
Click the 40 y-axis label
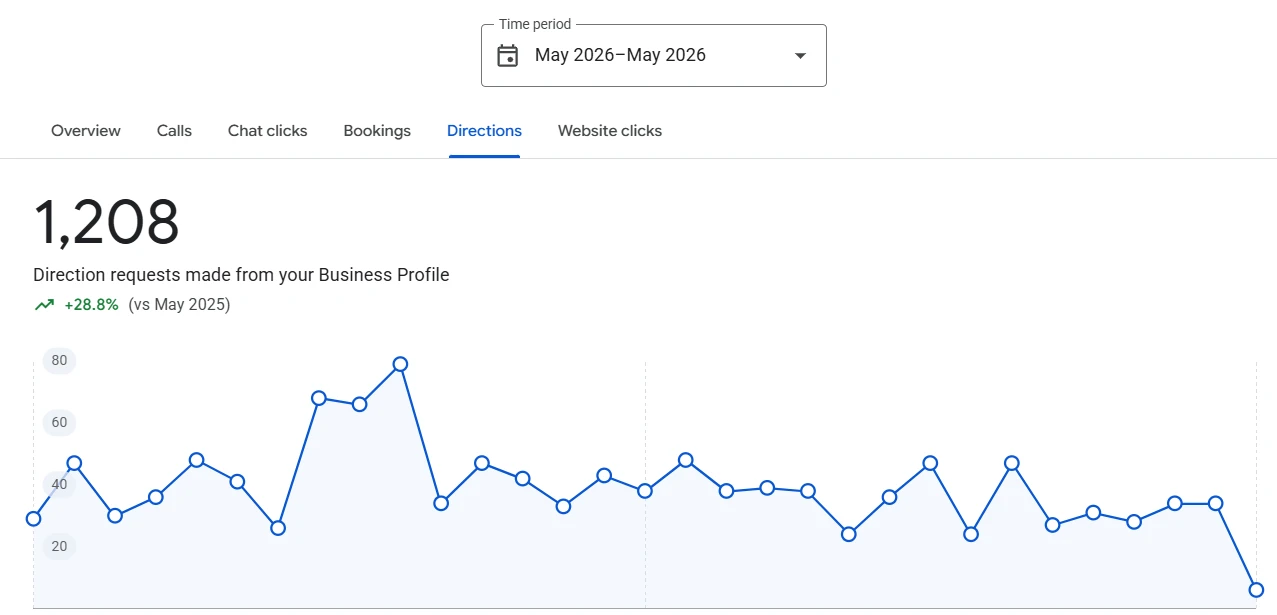(x=59, y=485)
